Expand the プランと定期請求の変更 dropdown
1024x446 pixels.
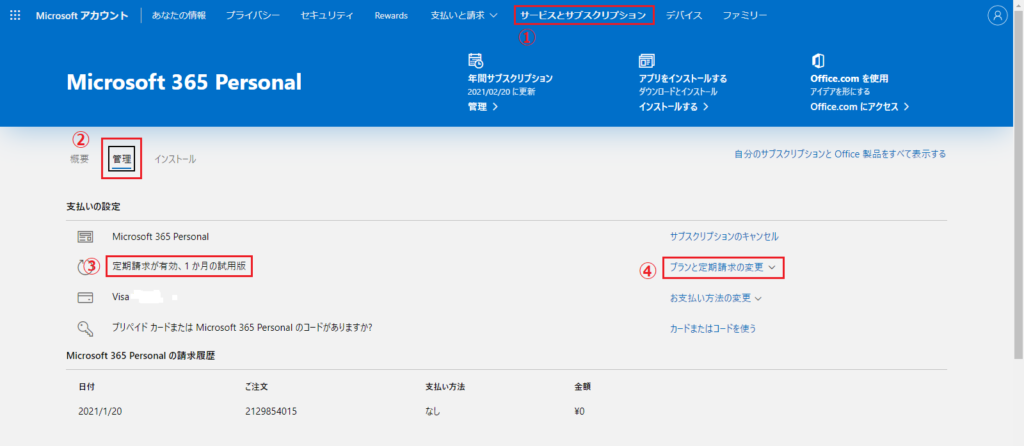(x=722, y=267)
